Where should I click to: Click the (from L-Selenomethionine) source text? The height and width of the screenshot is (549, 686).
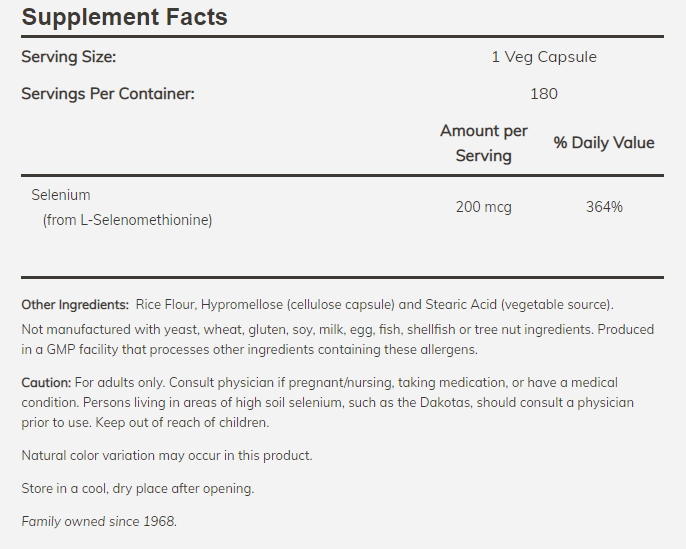pyautogui.click(x=127, y=220)
